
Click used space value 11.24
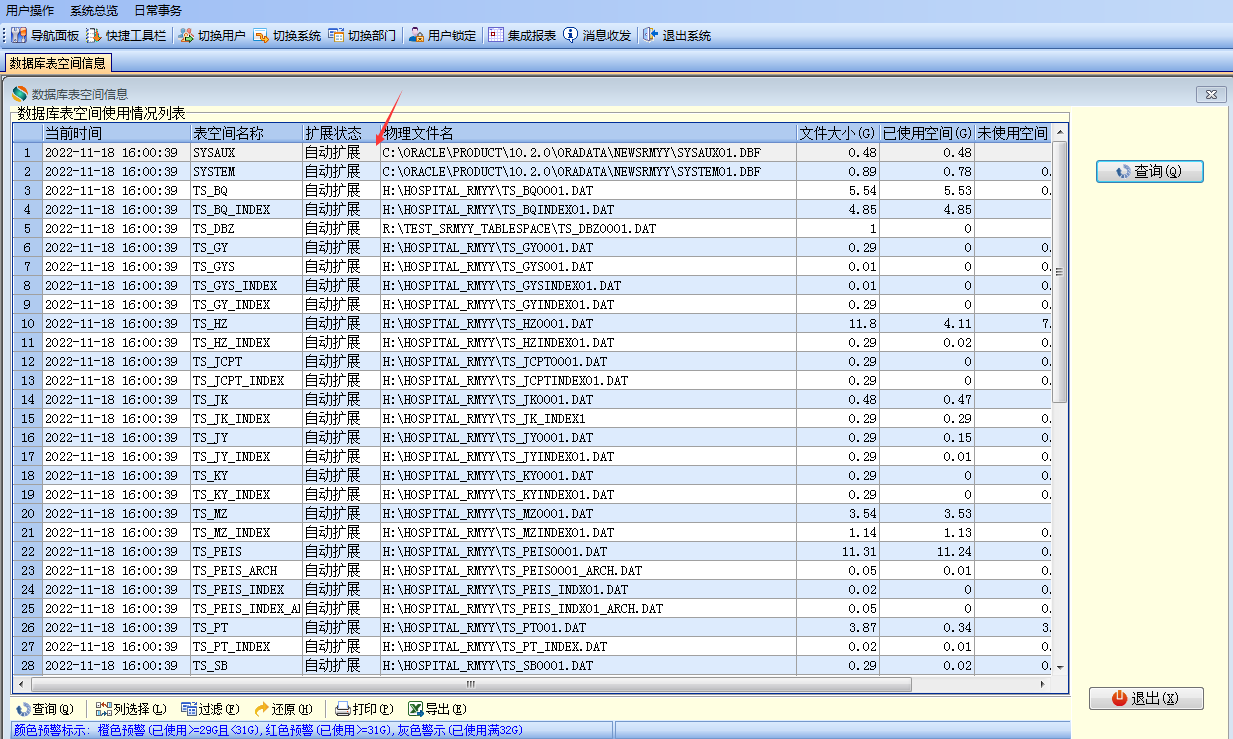pyautogui.click(x=927, y=551)
